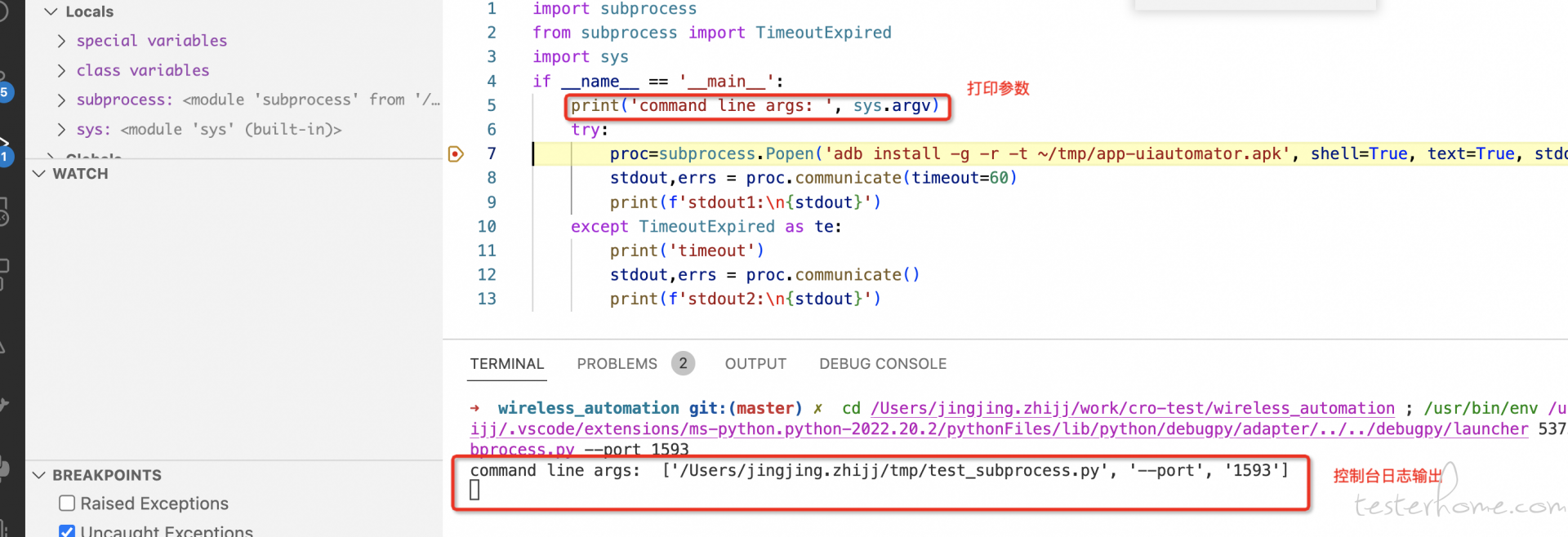Screen dimensions: 1568x537
Task: Collapse the WATCH panel section
Action: 38,174
